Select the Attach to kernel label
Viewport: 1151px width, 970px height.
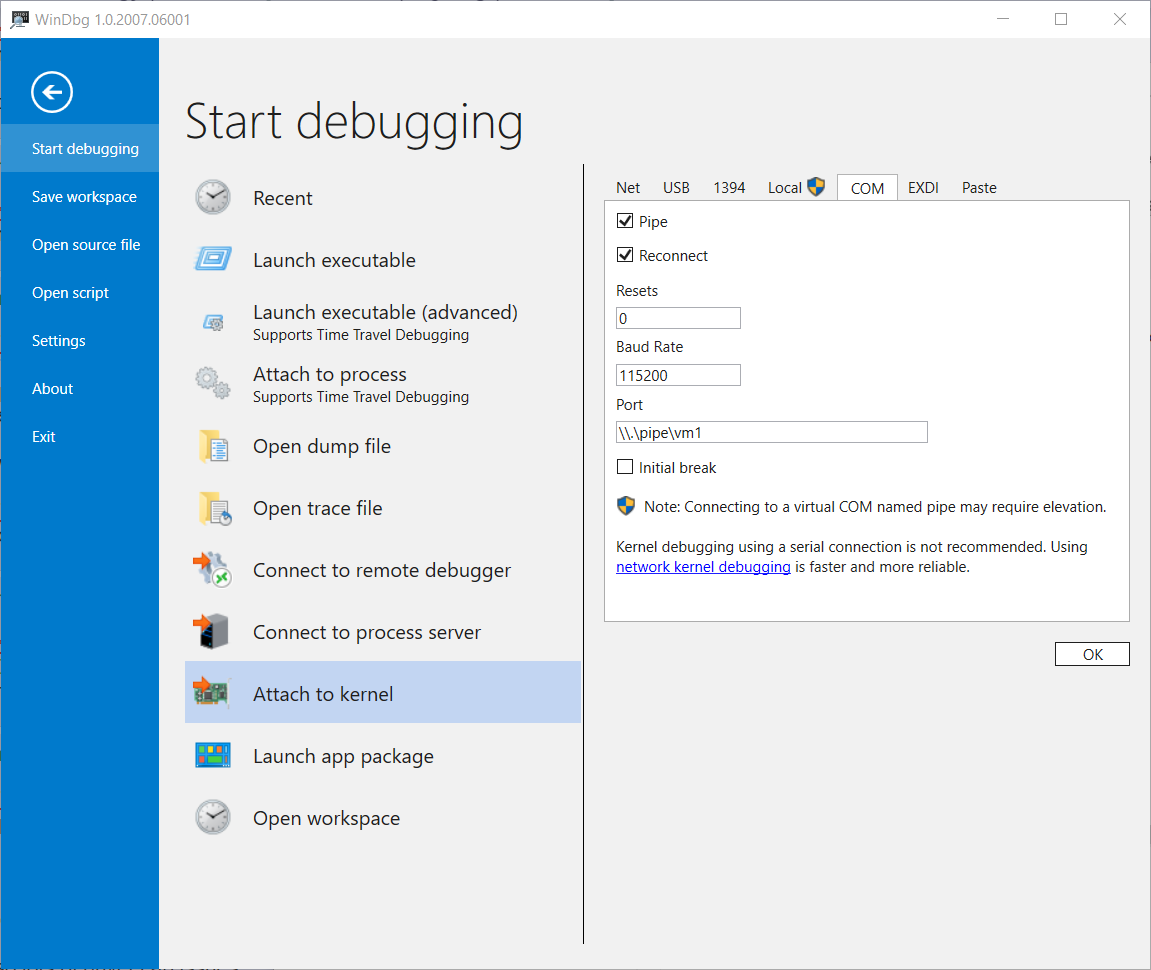pos(323,694)
